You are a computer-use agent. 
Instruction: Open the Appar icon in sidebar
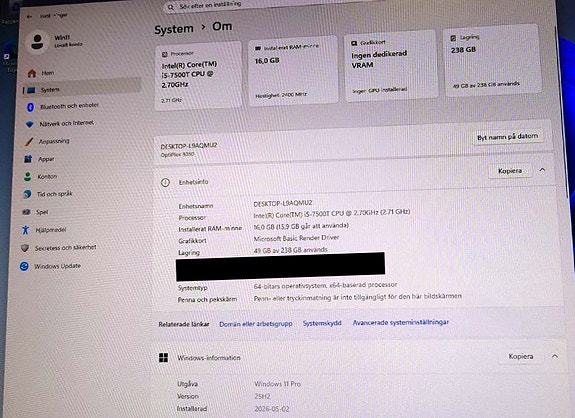tap(28, 159)
